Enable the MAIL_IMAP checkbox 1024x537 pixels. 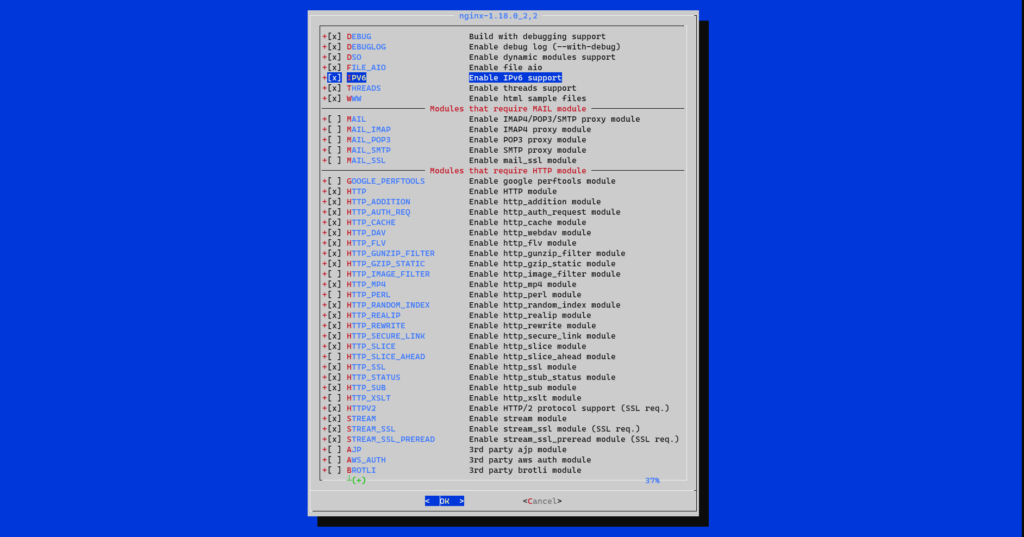point(334,129)
